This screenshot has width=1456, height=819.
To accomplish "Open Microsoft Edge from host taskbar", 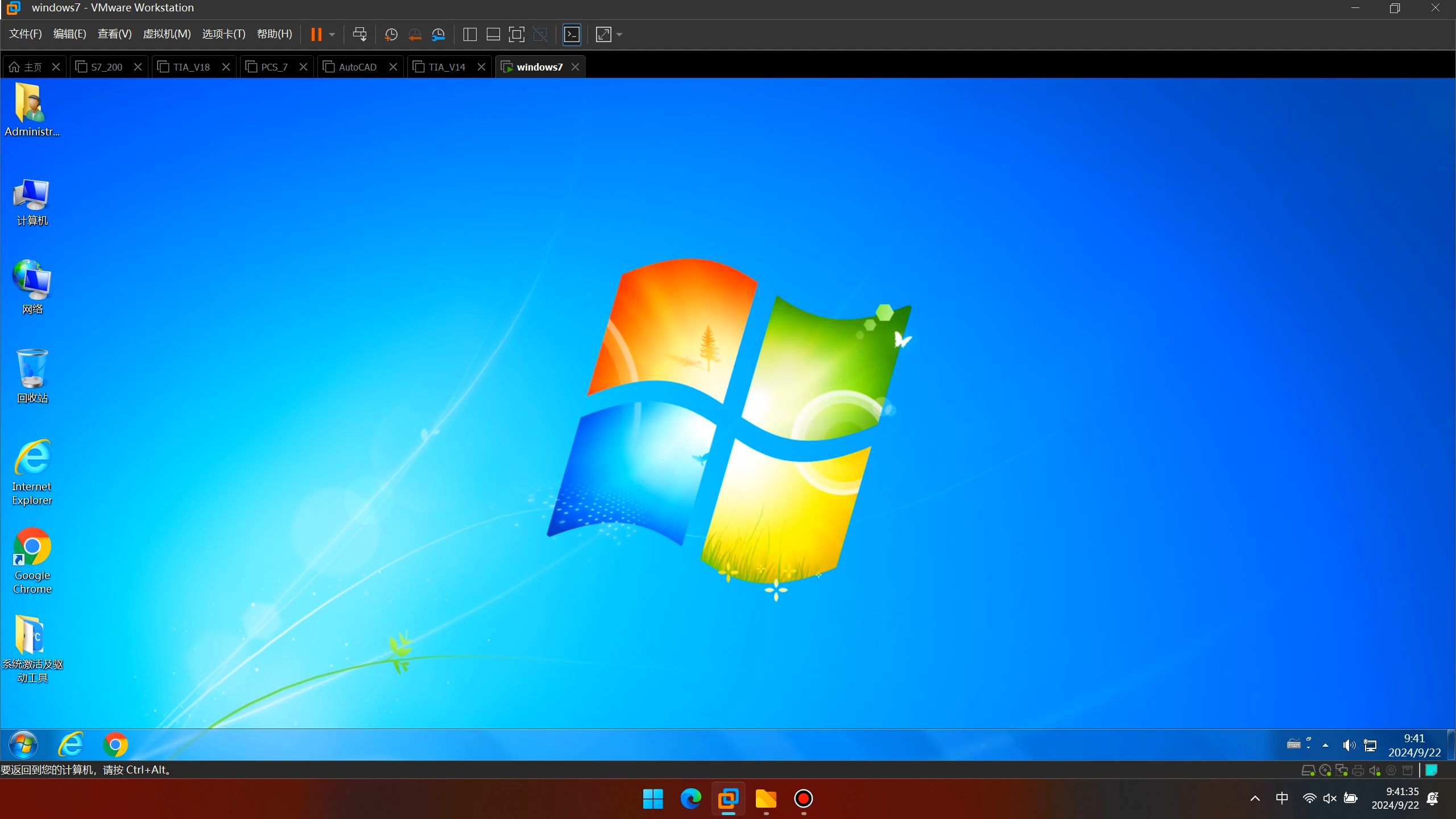I will coord(690,799).
